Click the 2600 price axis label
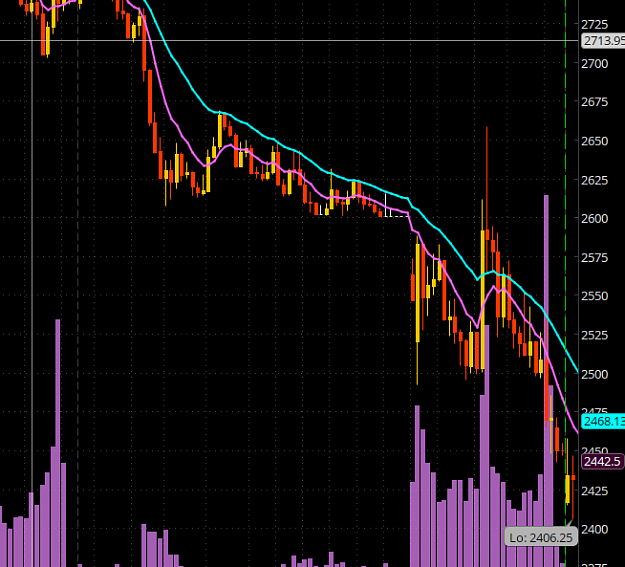Screen dimensions: 625x567 point(594,219)
